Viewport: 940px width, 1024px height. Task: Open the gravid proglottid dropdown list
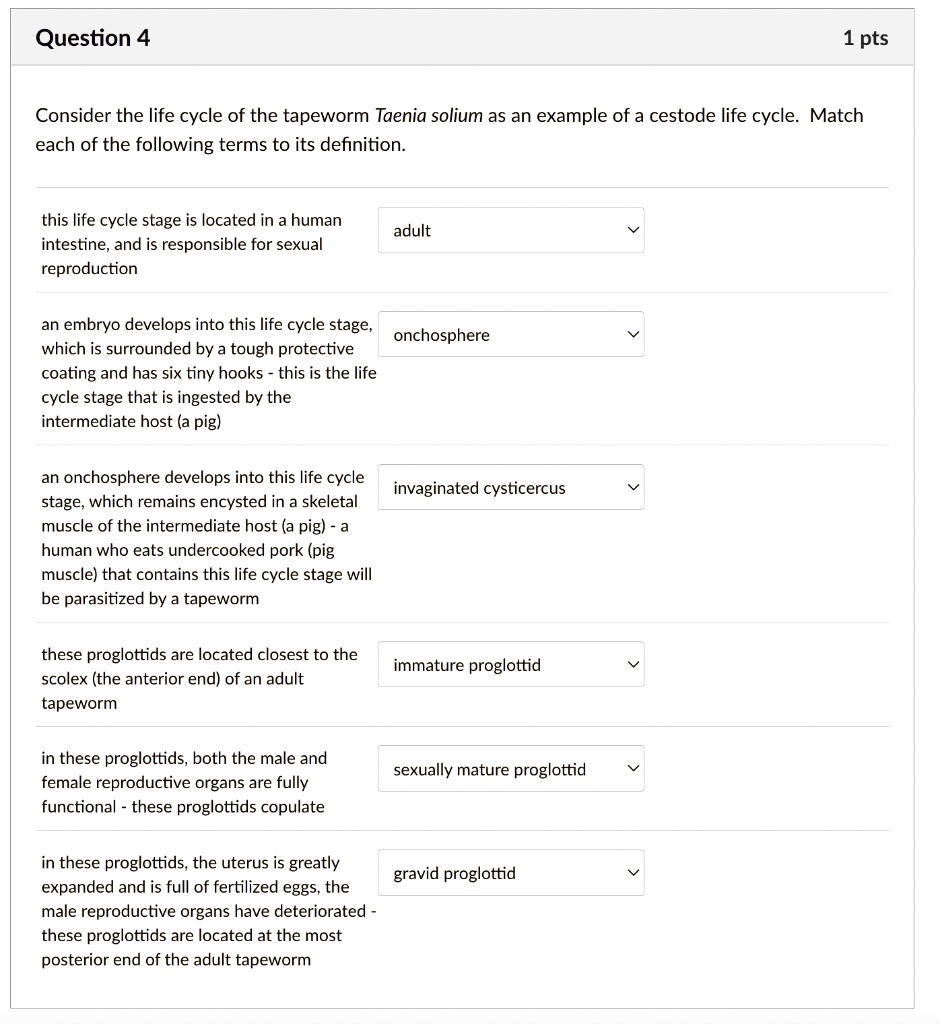pos(510,872)
